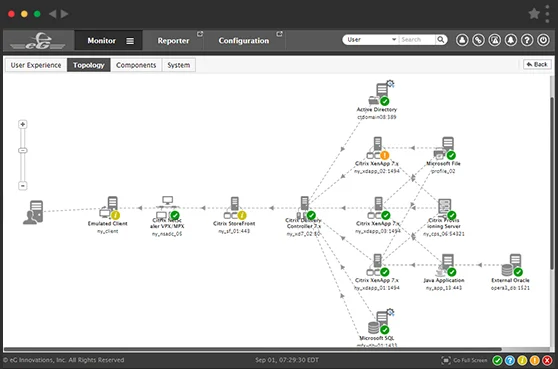This screenshot has height=369, width=558.
Task: Select XenApp node with orange warning
Action: click(378, 148)
